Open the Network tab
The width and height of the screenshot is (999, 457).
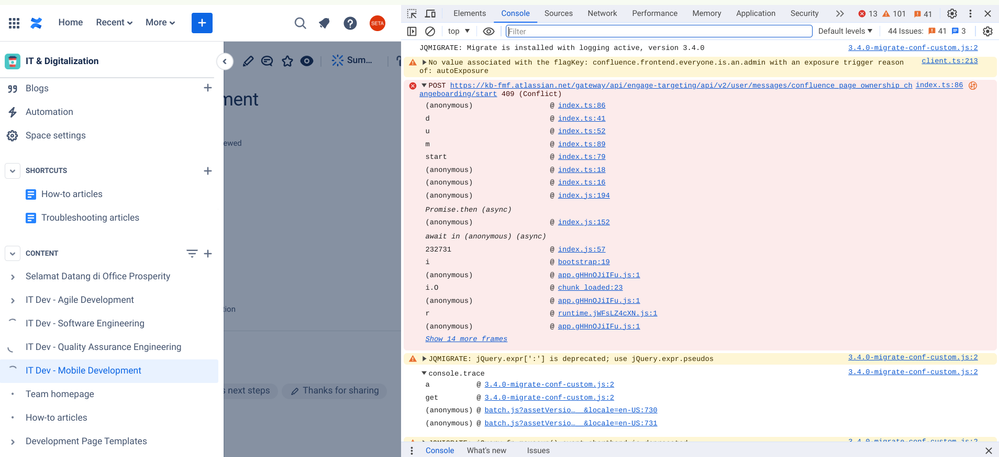coord(602,13)
